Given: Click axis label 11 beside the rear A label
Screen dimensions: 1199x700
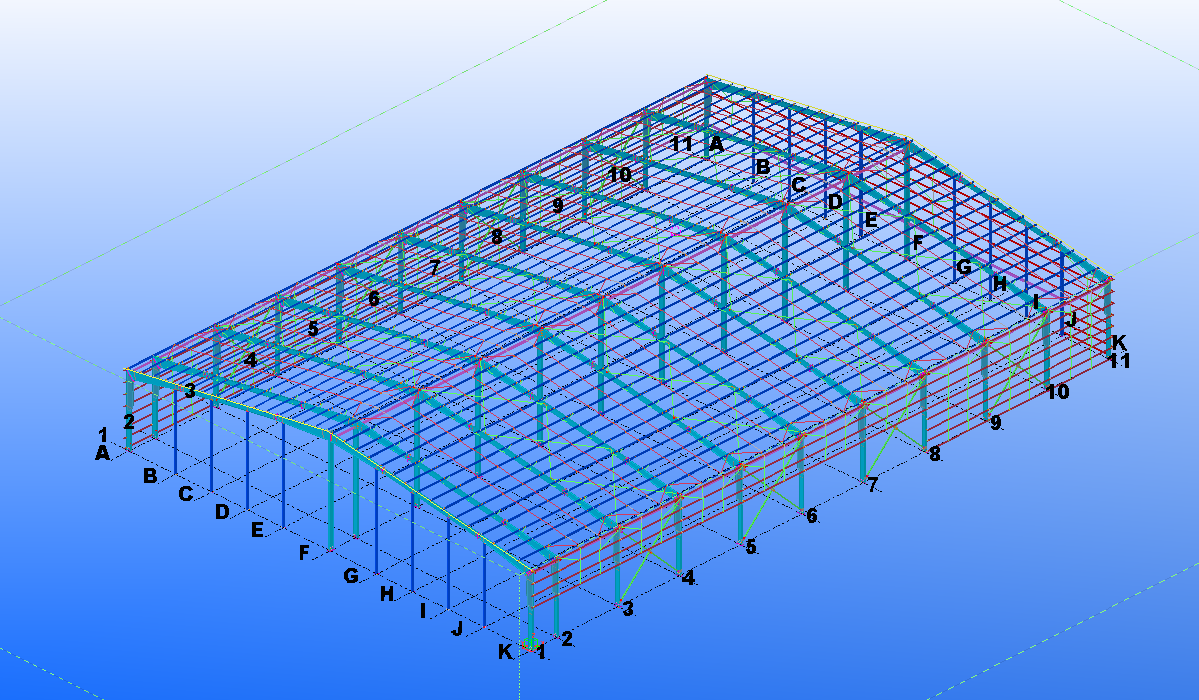Looking at the screenshot, I should point(682,144).
